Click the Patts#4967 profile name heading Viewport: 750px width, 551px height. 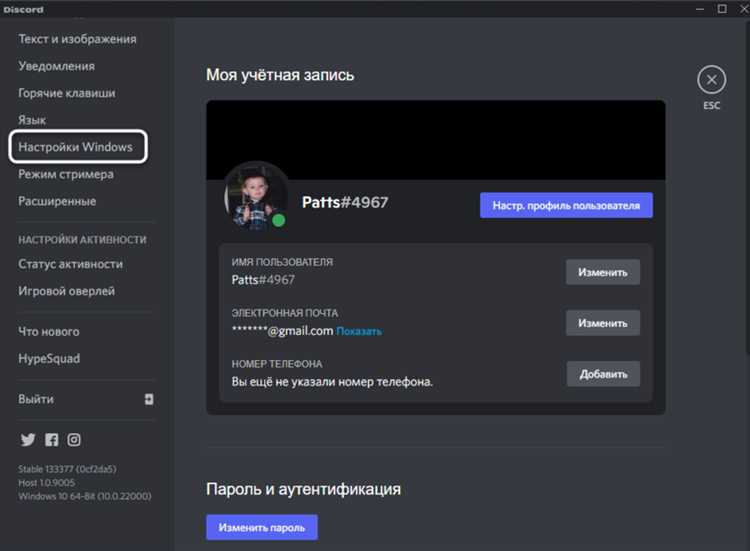345,202
